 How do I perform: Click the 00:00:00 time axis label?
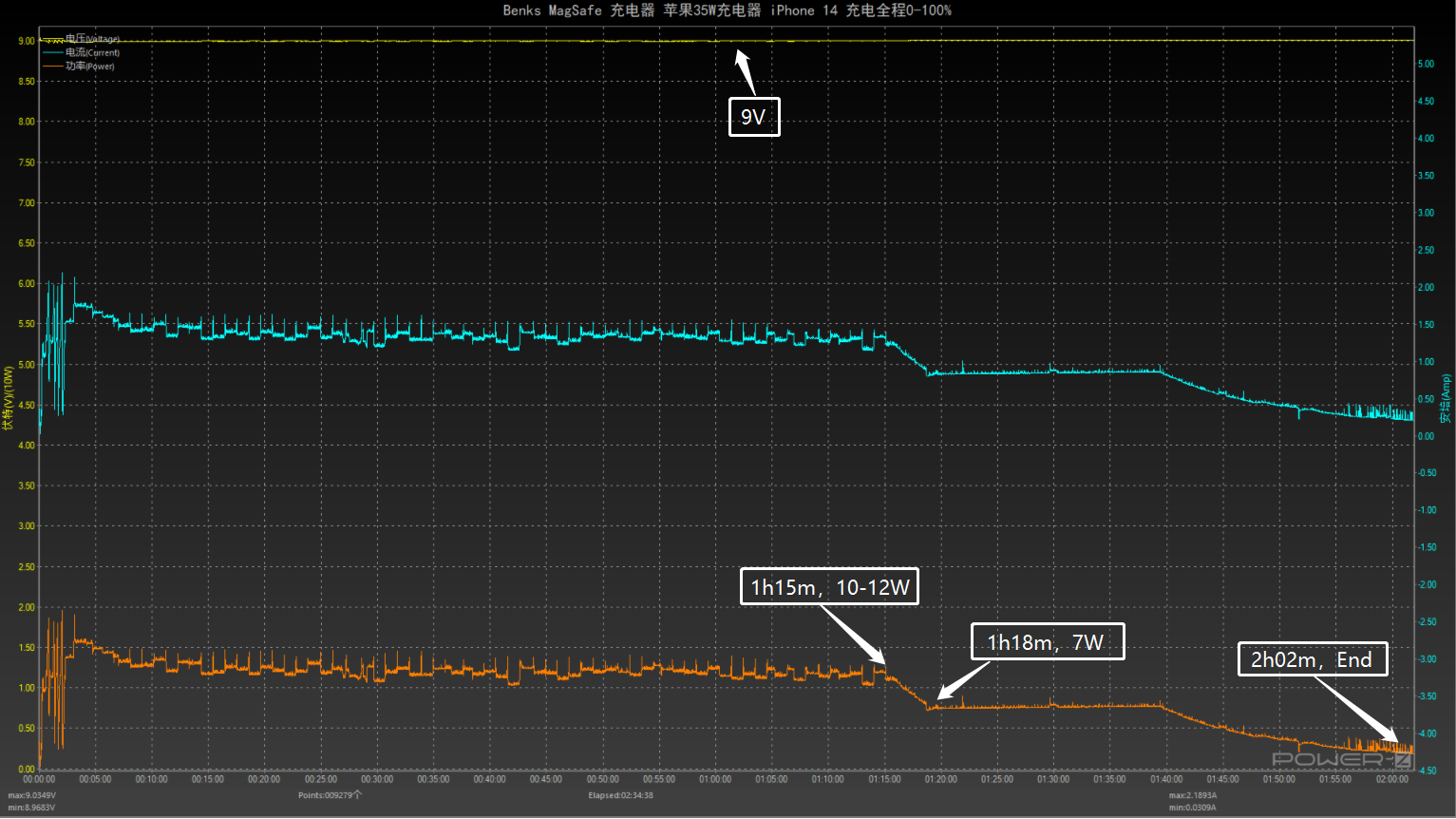39,779
